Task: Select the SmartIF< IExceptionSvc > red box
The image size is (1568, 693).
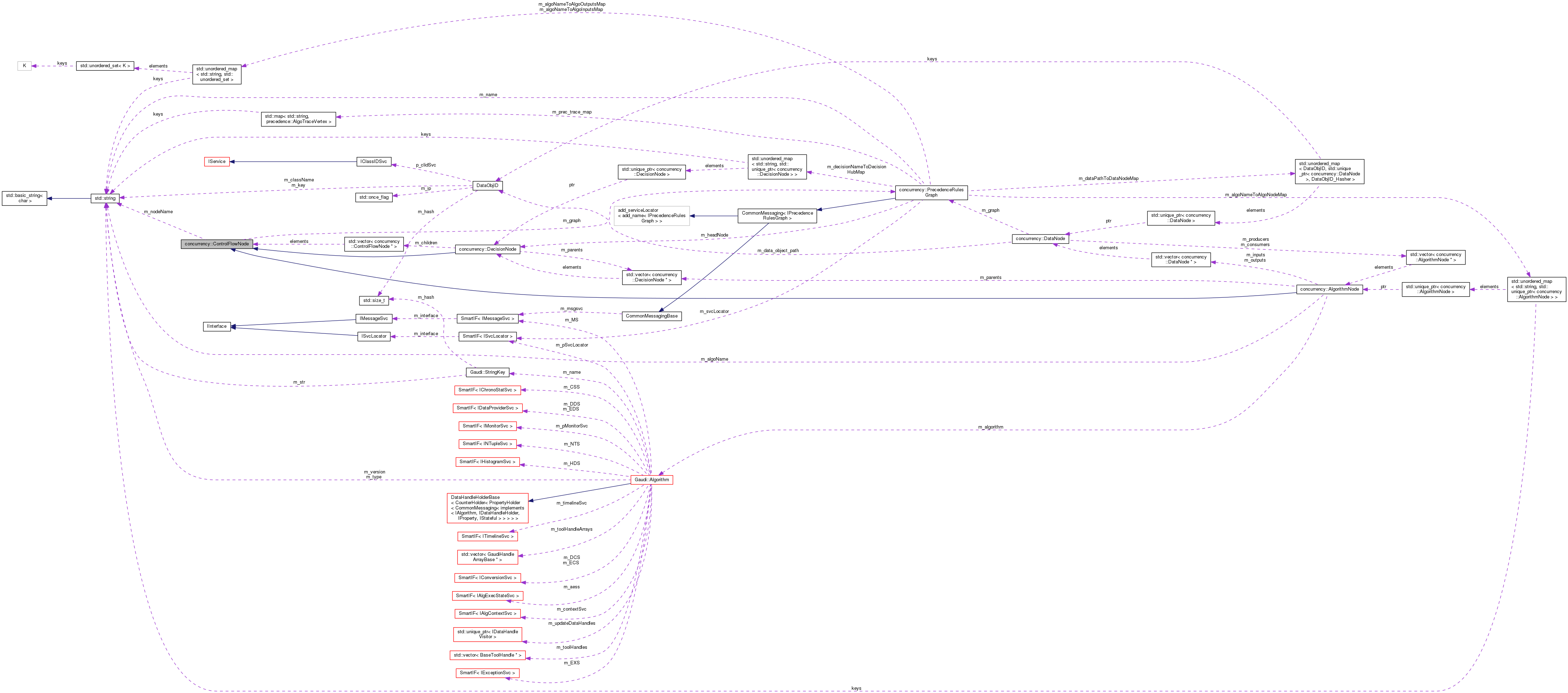Action: coord(487,673)
